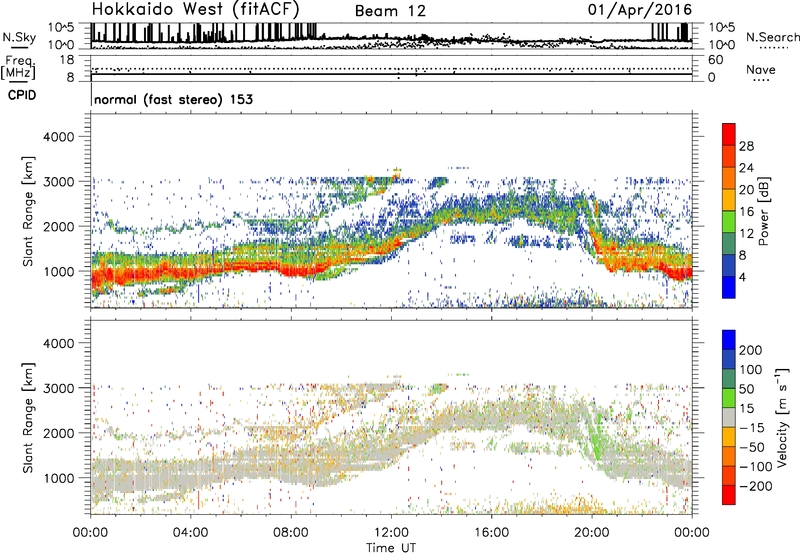Click 'Slant Range [km]' label of velocity panel
The image size is (800, 554).
tap(28, 418)
